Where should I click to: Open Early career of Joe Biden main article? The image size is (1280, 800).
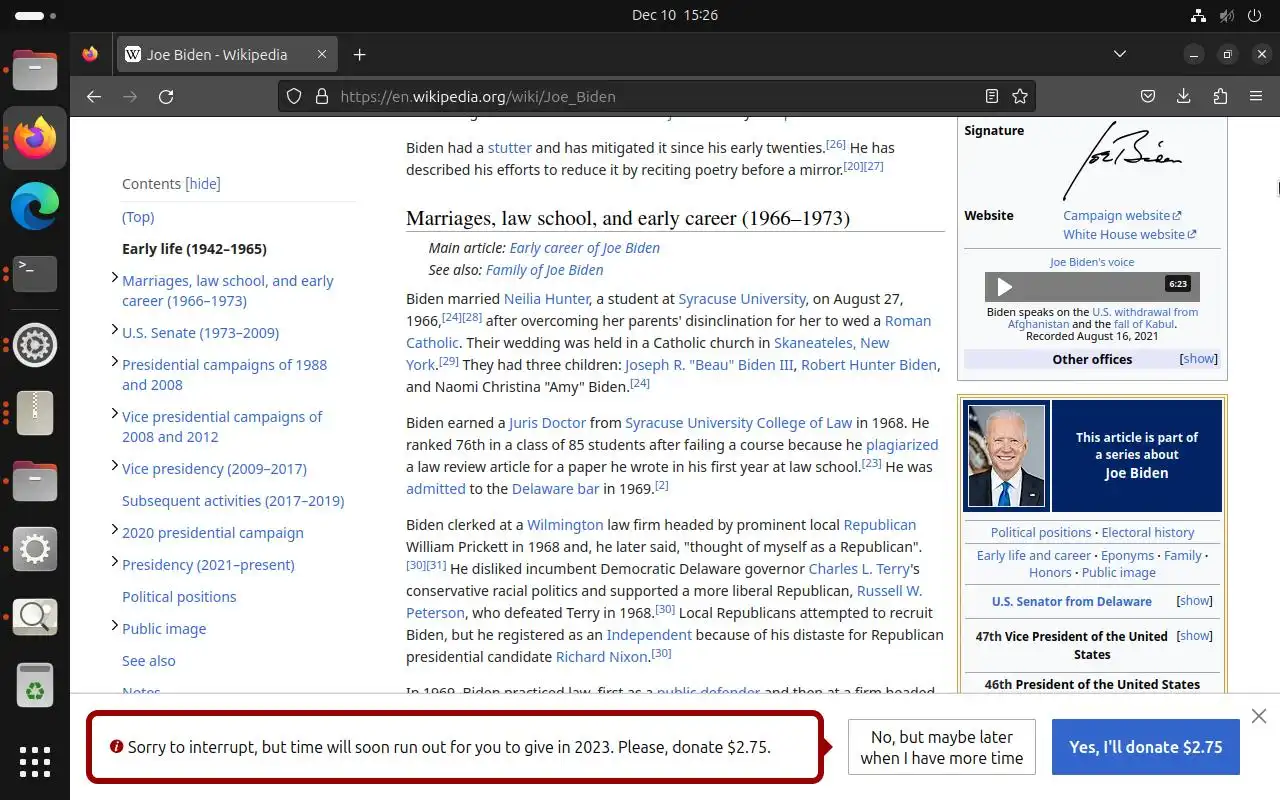pos(584,248)
